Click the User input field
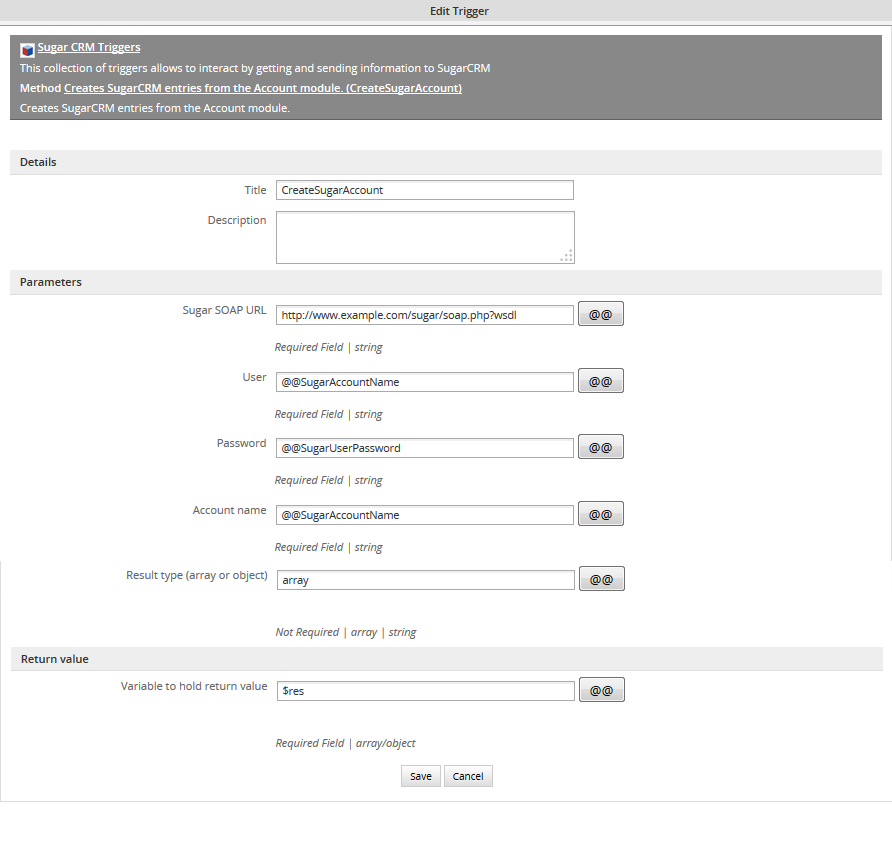The image size is (892, 847). pos(424,382)
